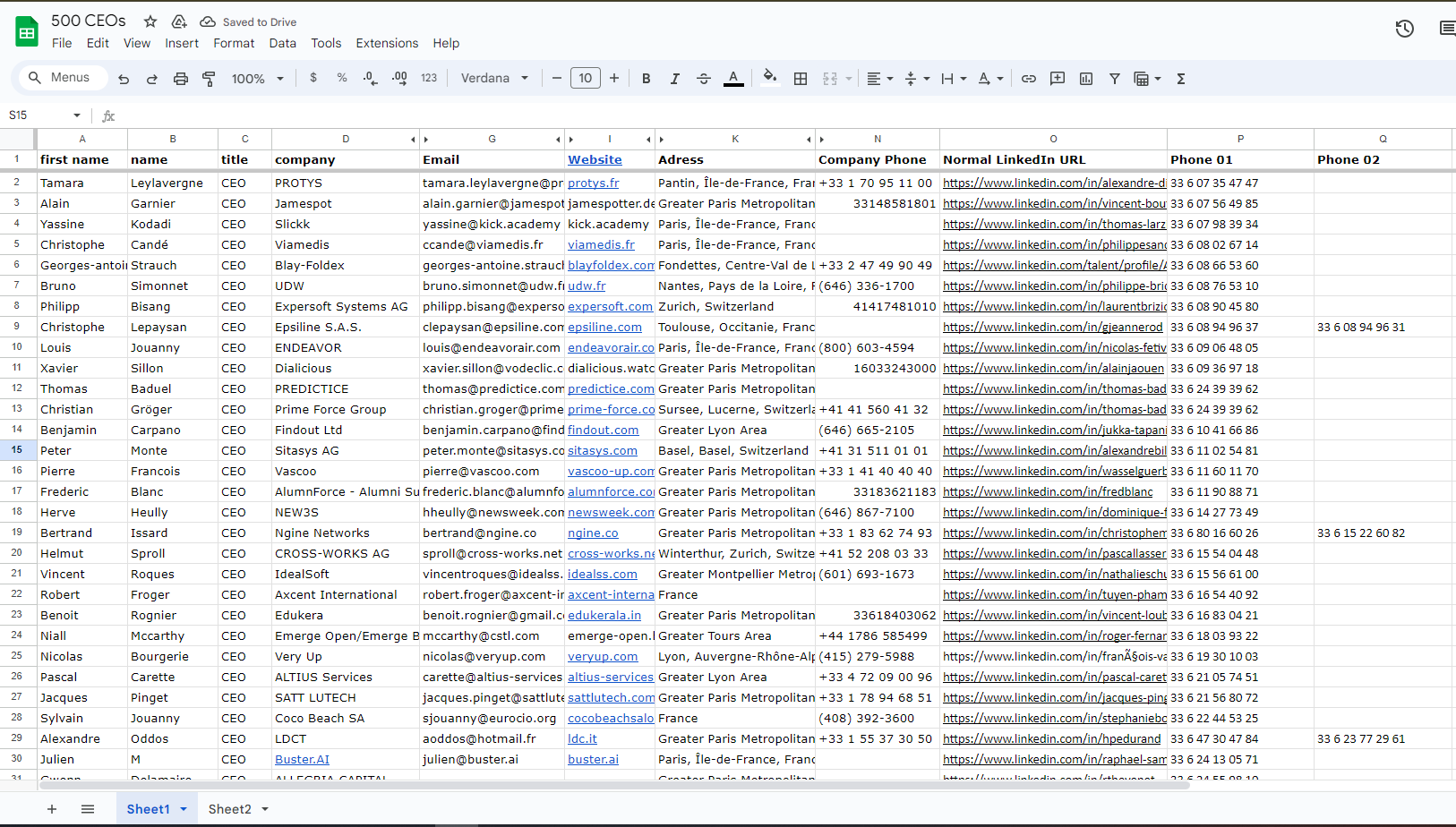This screenshot has width=1456, height=827.
Task: Open the comments panel icon
Action: 1447,29
